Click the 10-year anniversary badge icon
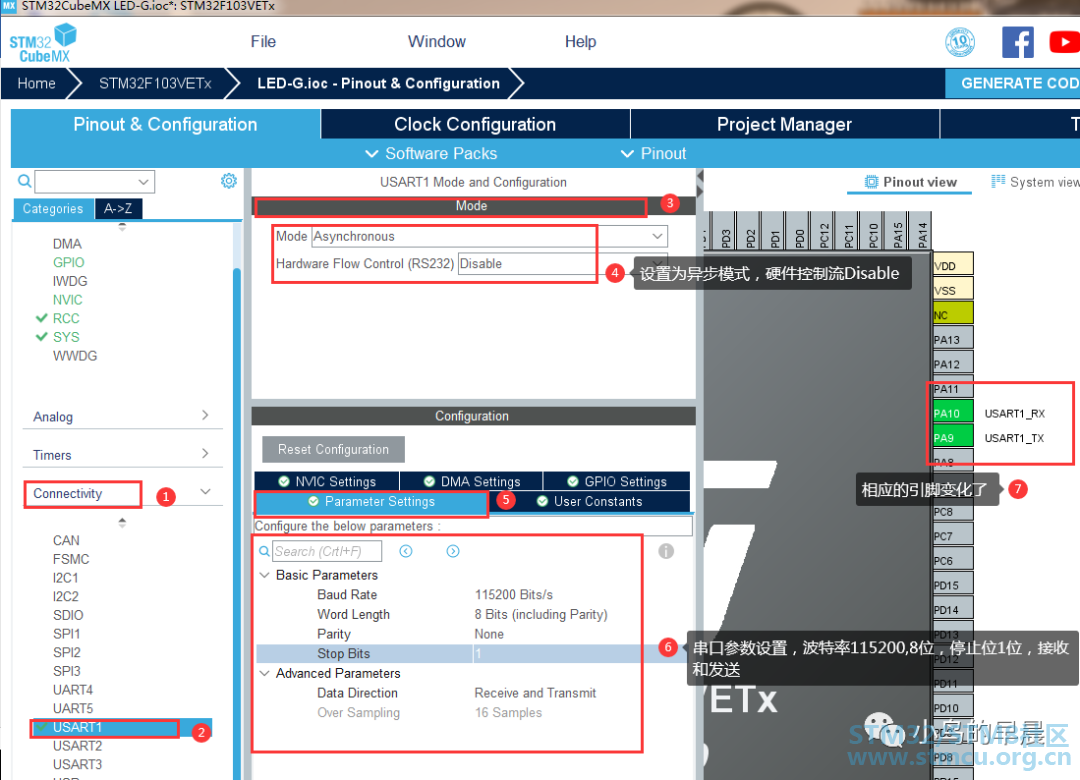The image size is (1080, 780). [x=959, y=42]
